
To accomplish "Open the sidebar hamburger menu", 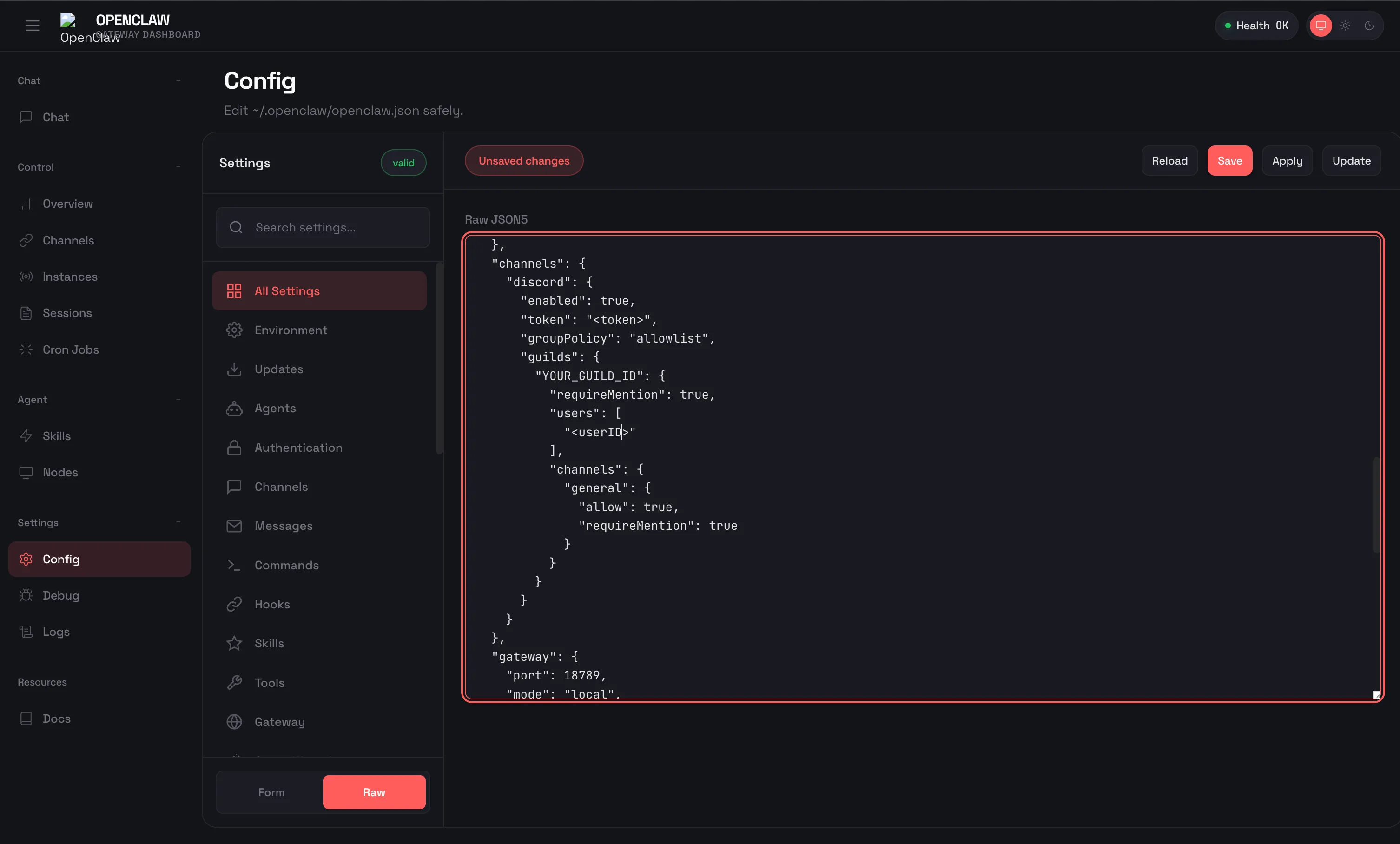I will click(x=32, y=25).
